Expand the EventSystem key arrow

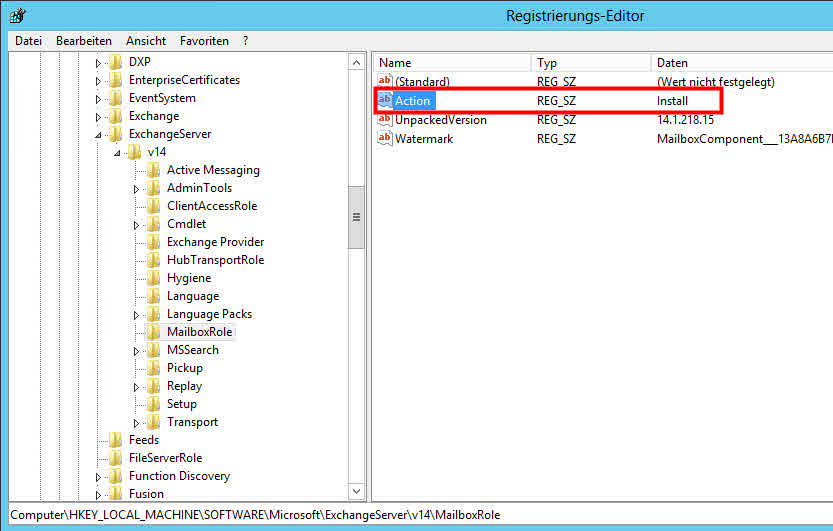pos(98,99)
